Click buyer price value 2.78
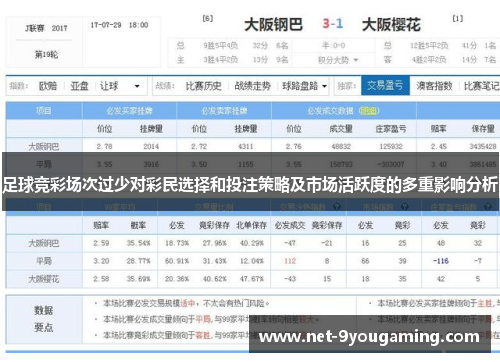The width and height of the screenshot is (500, 362). point(104,146)
